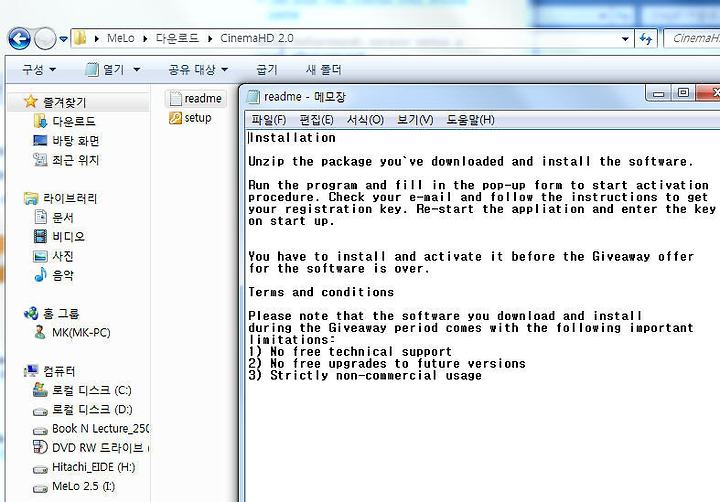
Task: Open the 공유 대상 dropdown
Action: 197,69
